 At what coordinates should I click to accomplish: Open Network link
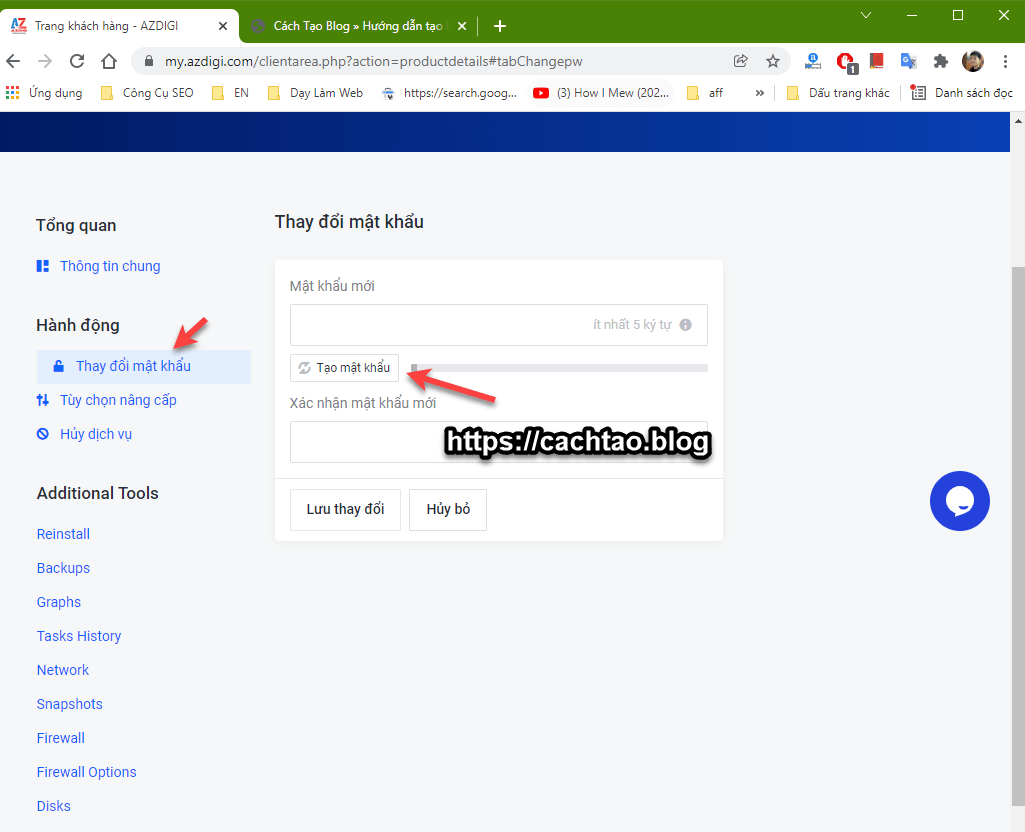point(63,670)
